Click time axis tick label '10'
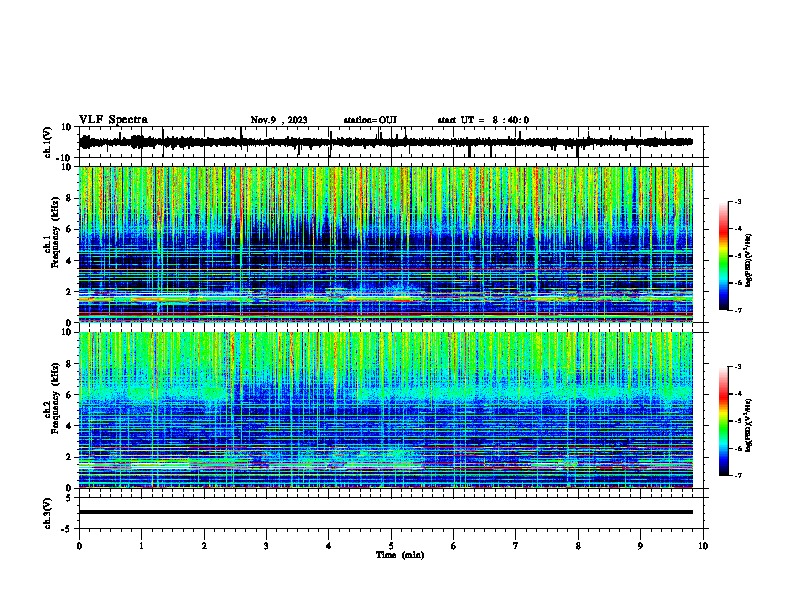The image size is (792, 612). pos(703,546)
